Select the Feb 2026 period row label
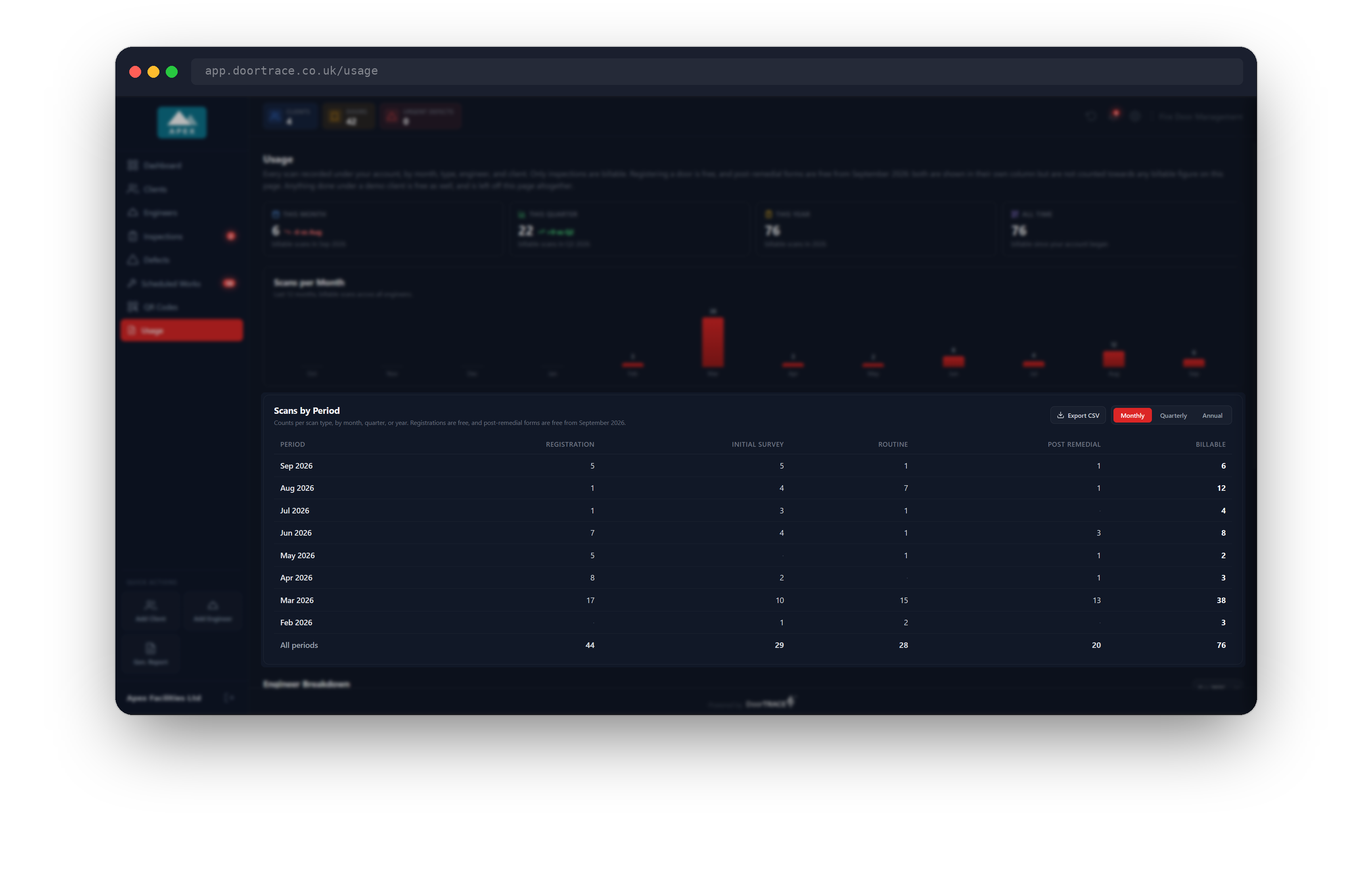The width and height of the screenshot is (1372, 880). [x=296, y=622]
